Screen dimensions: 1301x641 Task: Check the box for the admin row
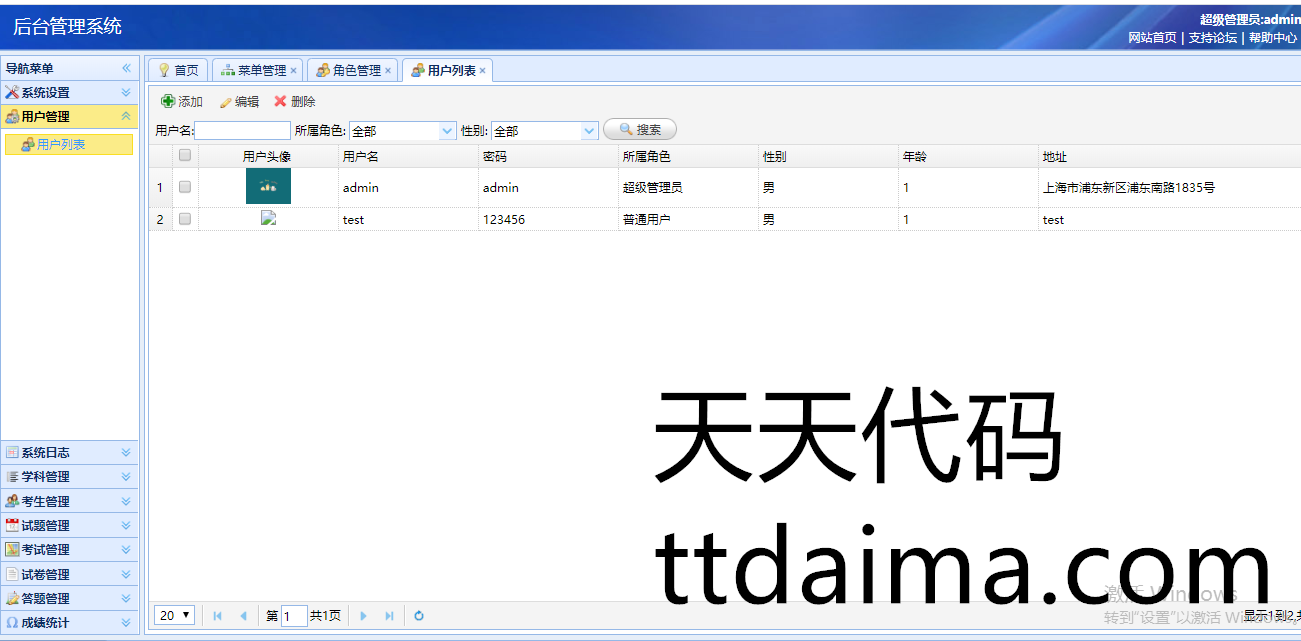[x=185, y=187]
